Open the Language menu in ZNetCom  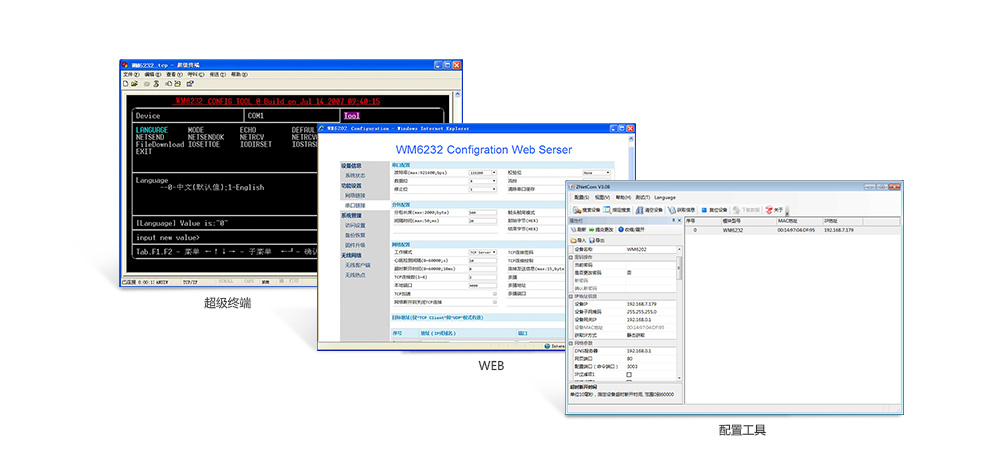tap(666, 197)
